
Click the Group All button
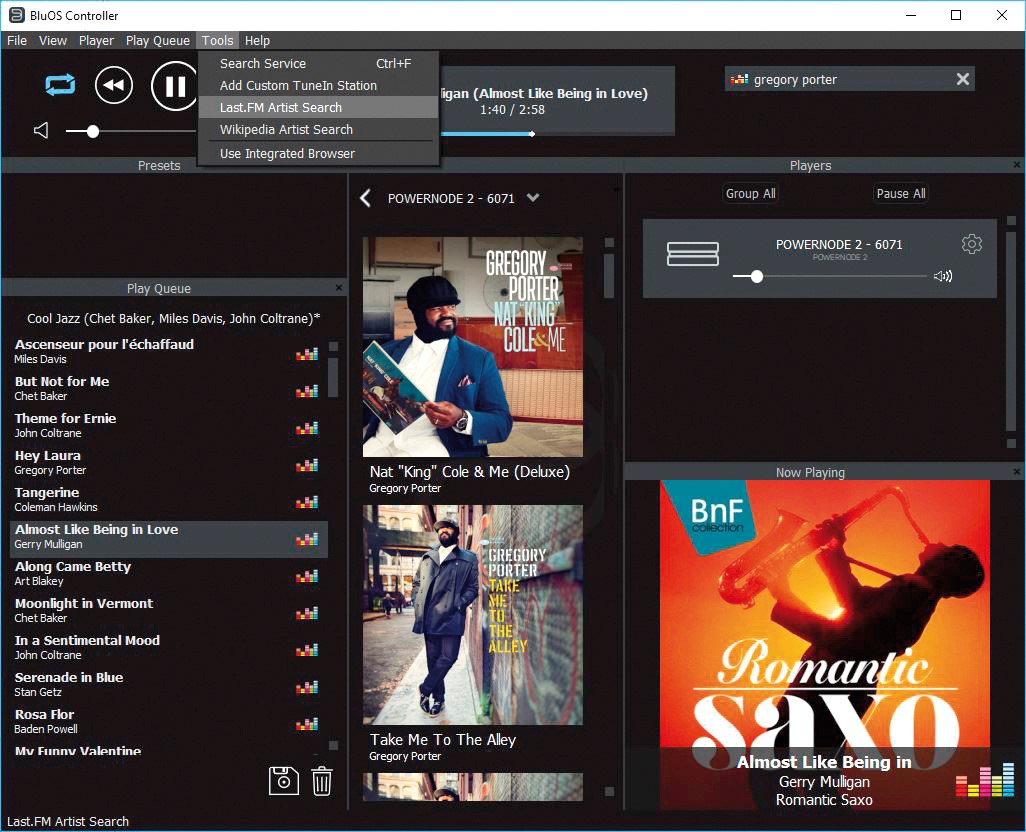coord(751,194)
